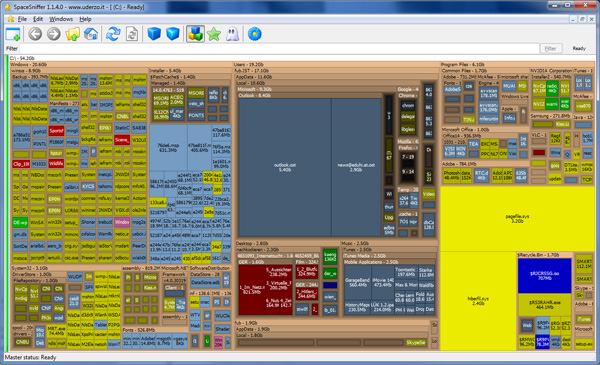Screen dimensions: 600x365
Task: Click the New View toolbar icon
Action: (13, 34)
